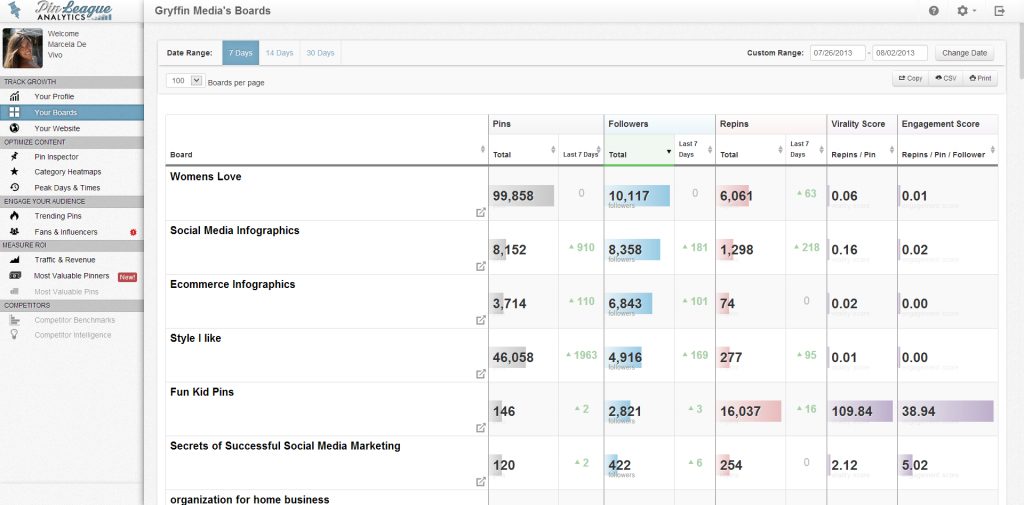Image resolution: width=1024 pixels, height=505 pixels.
Task: Click the 38.94 engagement score cell
Action: (947, 412)
